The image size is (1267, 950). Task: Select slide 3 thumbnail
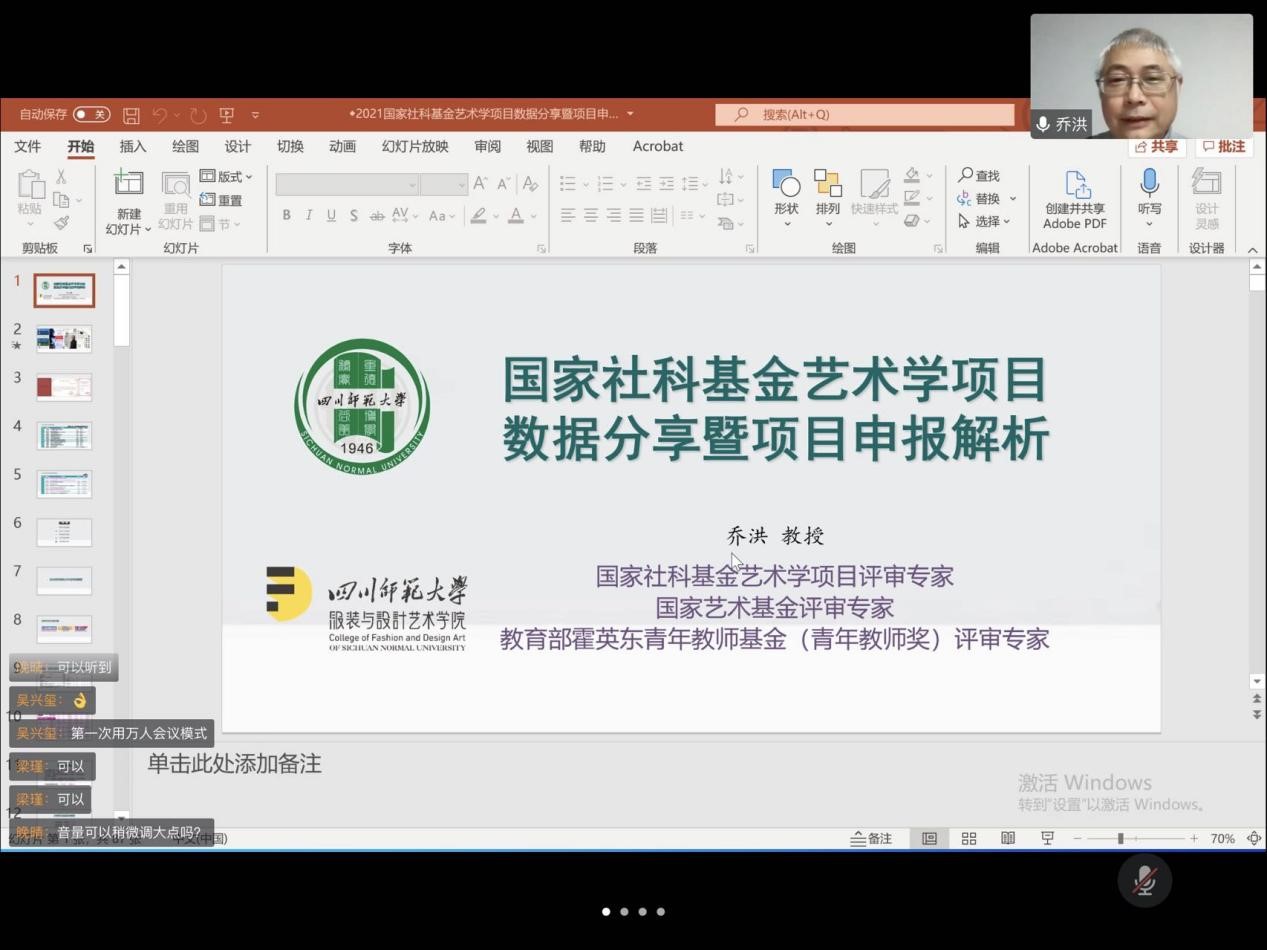coord(64,387)
